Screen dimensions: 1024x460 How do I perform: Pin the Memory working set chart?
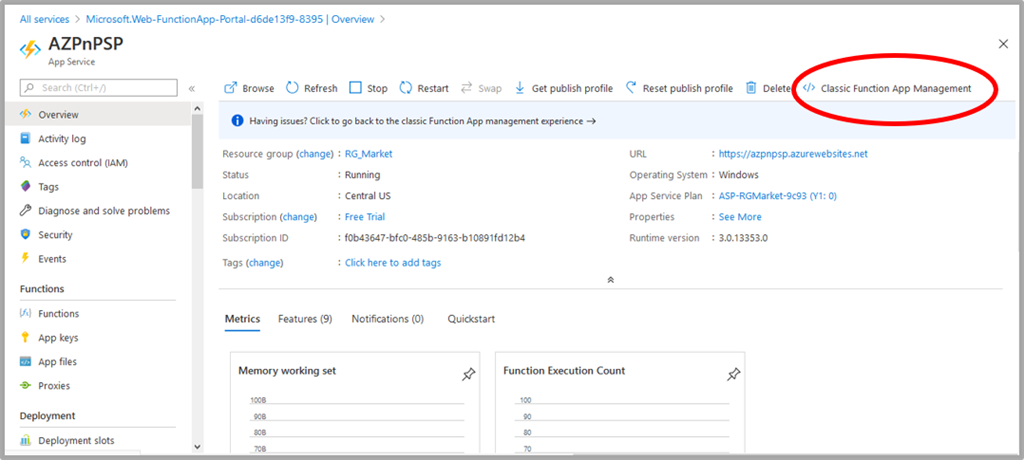(468, 374)
